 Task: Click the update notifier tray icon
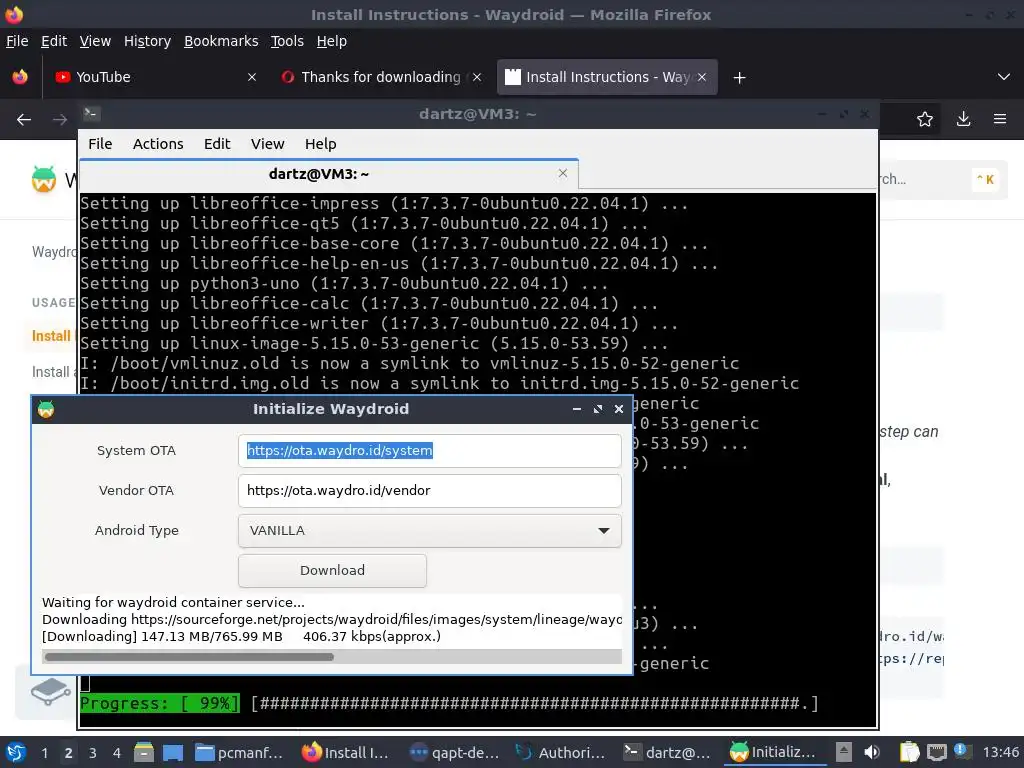[x=960, y=750]
